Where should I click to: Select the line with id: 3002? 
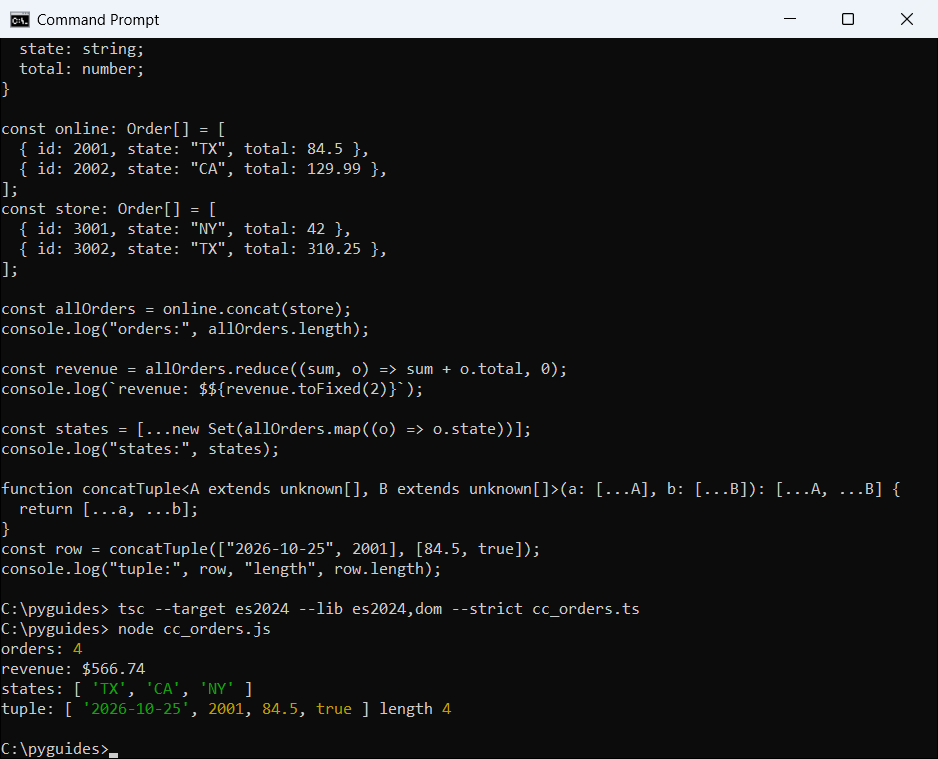click(203, 249)
